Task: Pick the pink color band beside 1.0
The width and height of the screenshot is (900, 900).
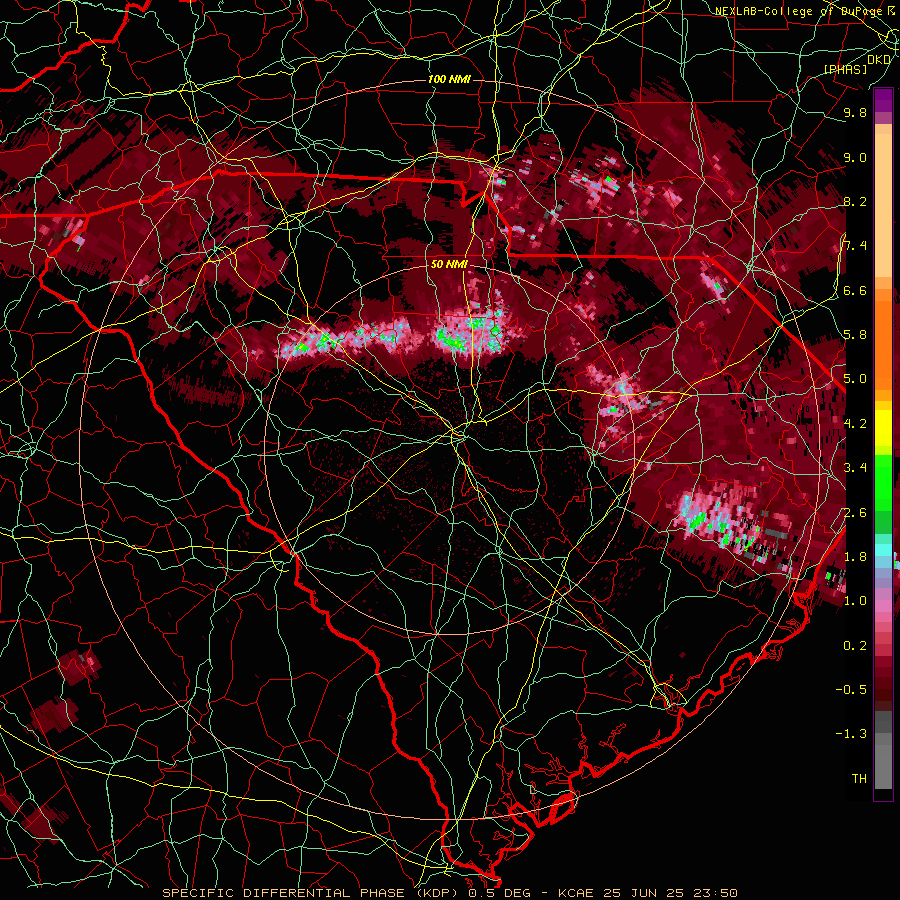Action: click(883, 604)
